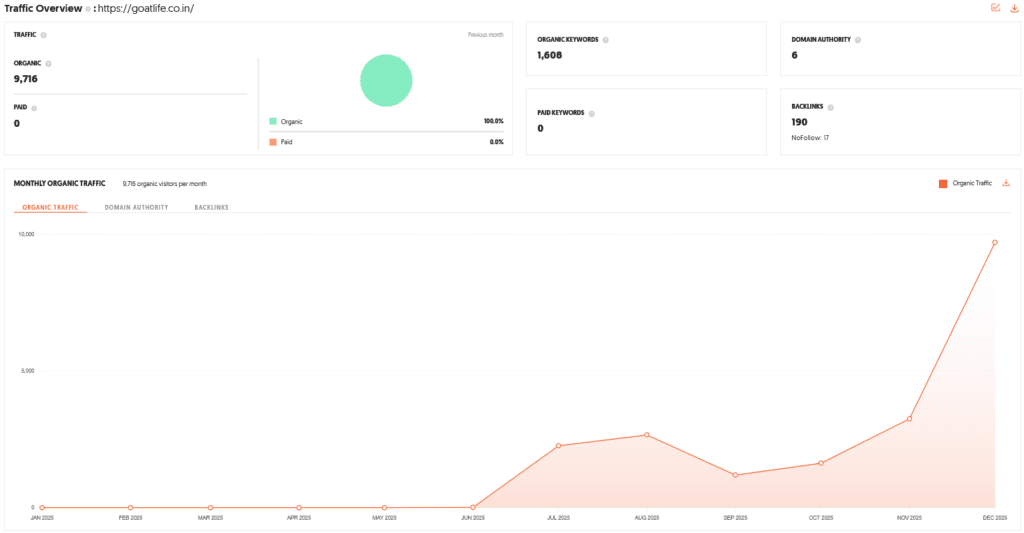Click the green Organic legend swatch
The width and height of the screenshot is (1024, 533).
[x=273, y=121]
